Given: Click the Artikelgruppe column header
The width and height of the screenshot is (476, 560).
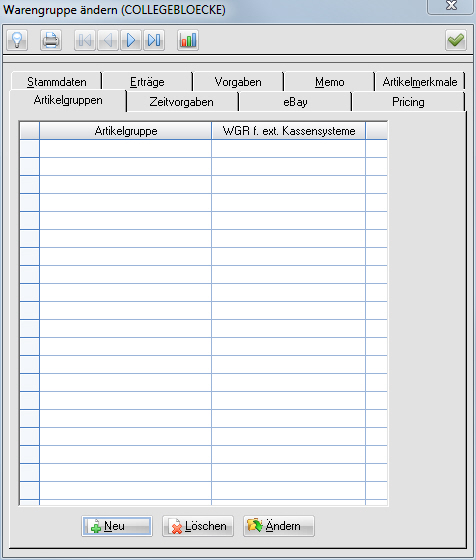Looking at the screenshot, I should (126, 131).
